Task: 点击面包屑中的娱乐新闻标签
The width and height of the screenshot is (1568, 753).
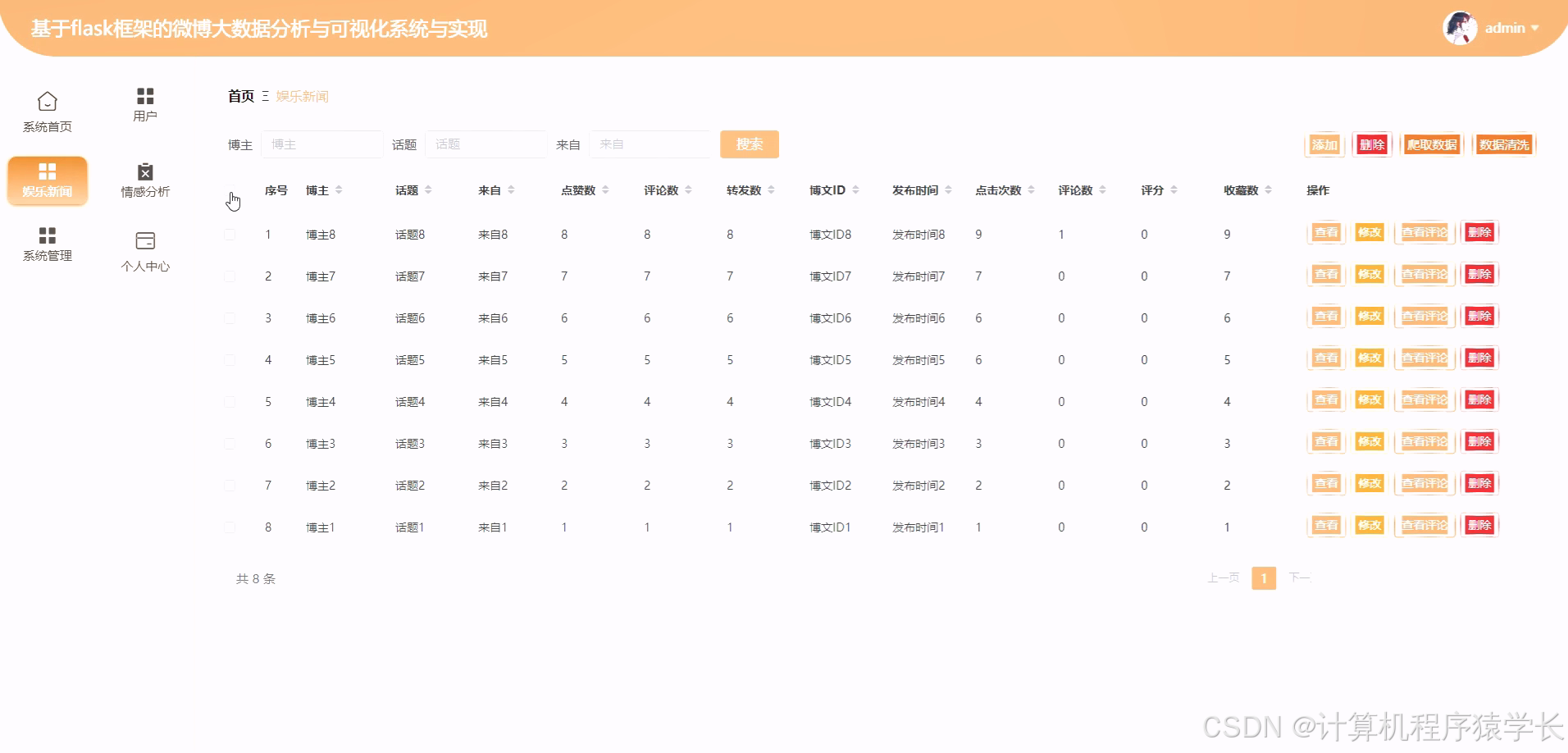Action: (x=301, y=96)
